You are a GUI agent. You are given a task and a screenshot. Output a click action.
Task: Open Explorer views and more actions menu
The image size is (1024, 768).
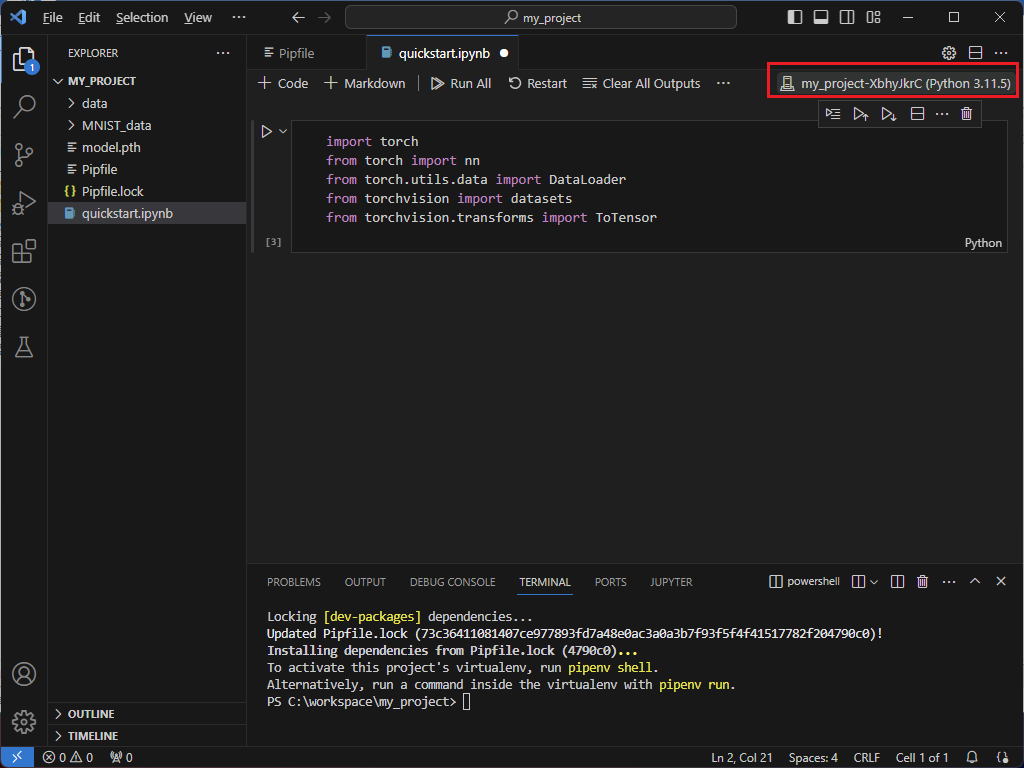(x=223, y=53)
